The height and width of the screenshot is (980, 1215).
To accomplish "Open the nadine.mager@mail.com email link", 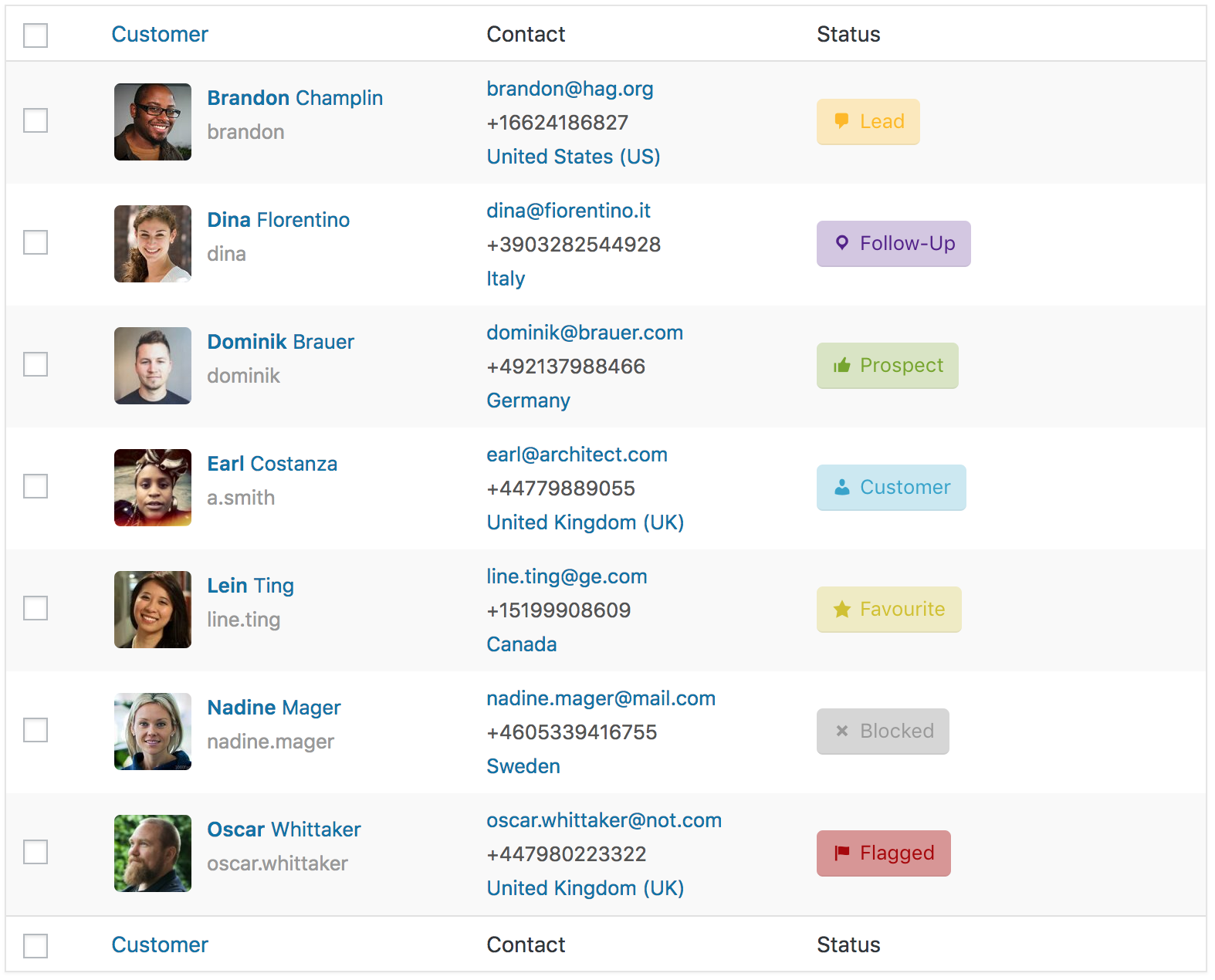I will [601, 698].
